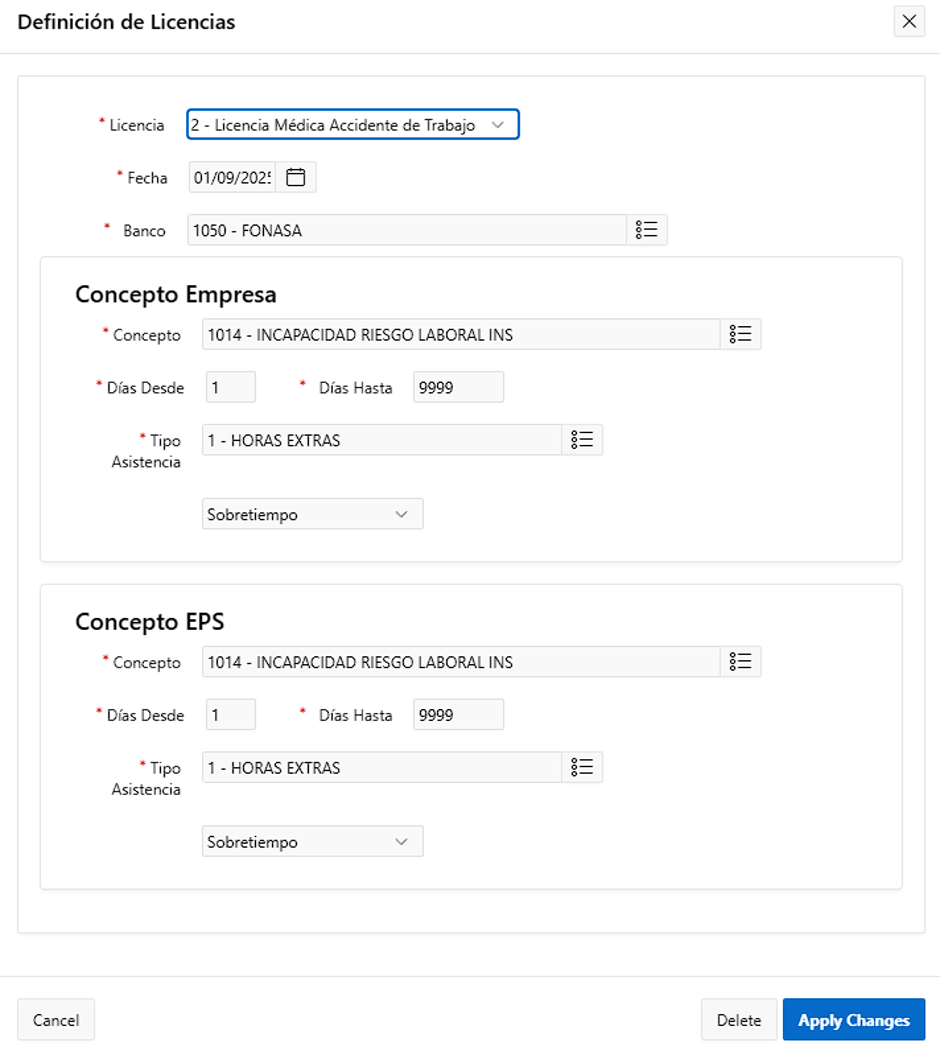Open the Banco list of values icon
This screenshot has height=1055, width=940.
[647, 230]
